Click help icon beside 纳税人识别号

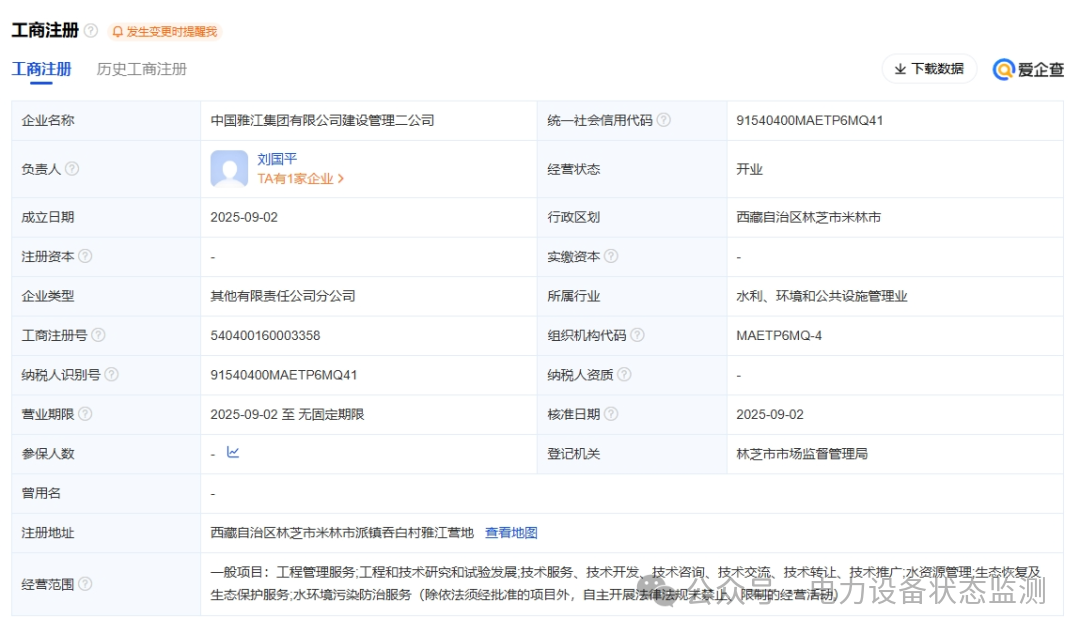111,375
